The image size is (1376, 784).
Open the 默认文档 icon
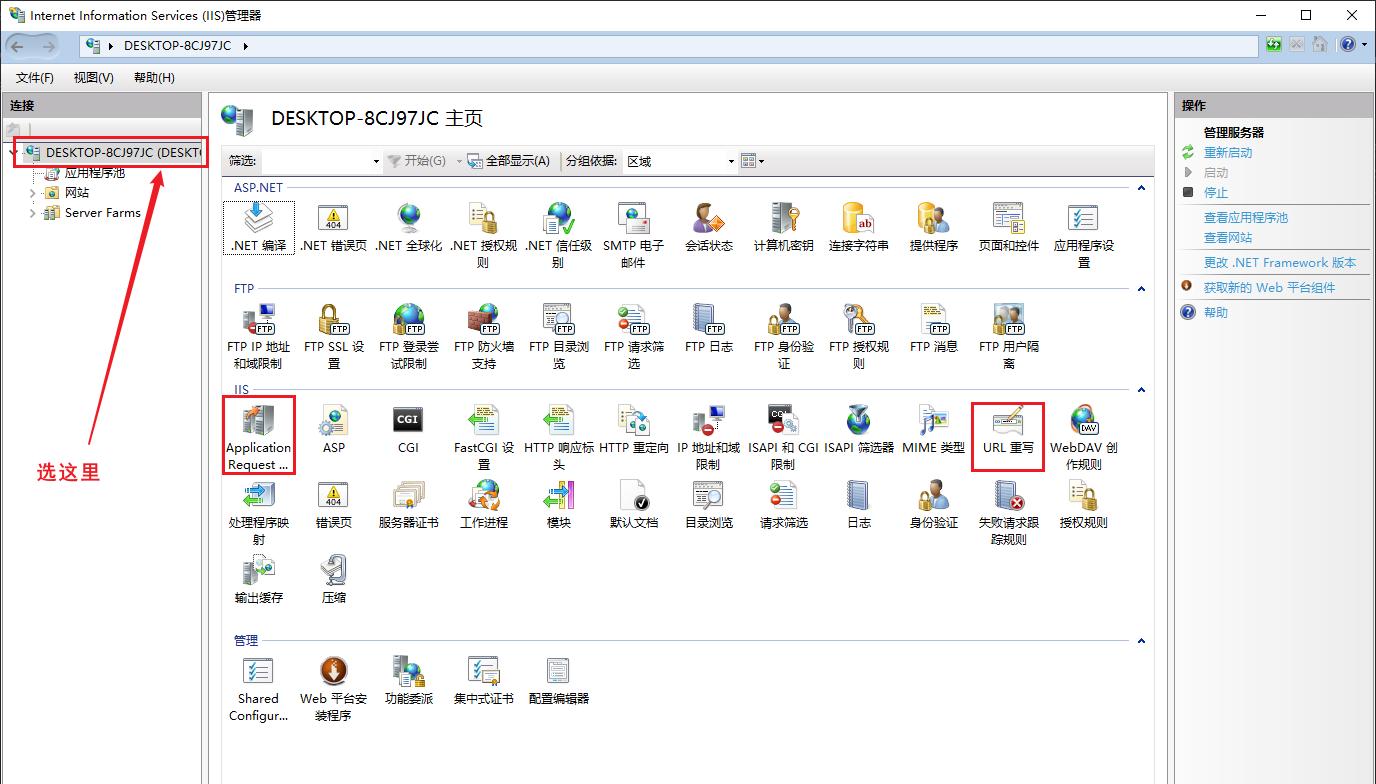(x=634, y=505)
